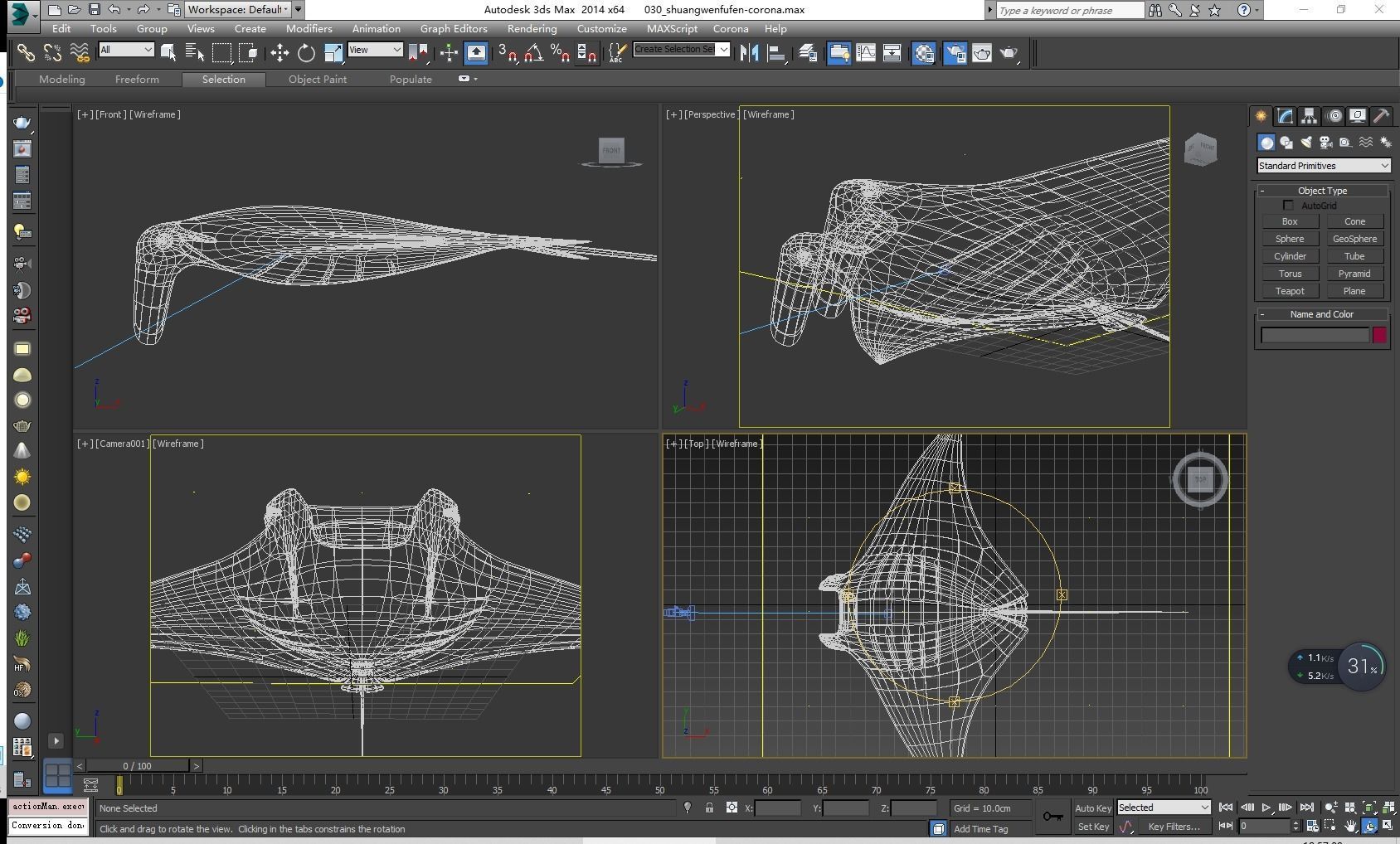Screen dimensions: 1400x844
Task: Open the Modify command panel tab
Action: 1285,116
